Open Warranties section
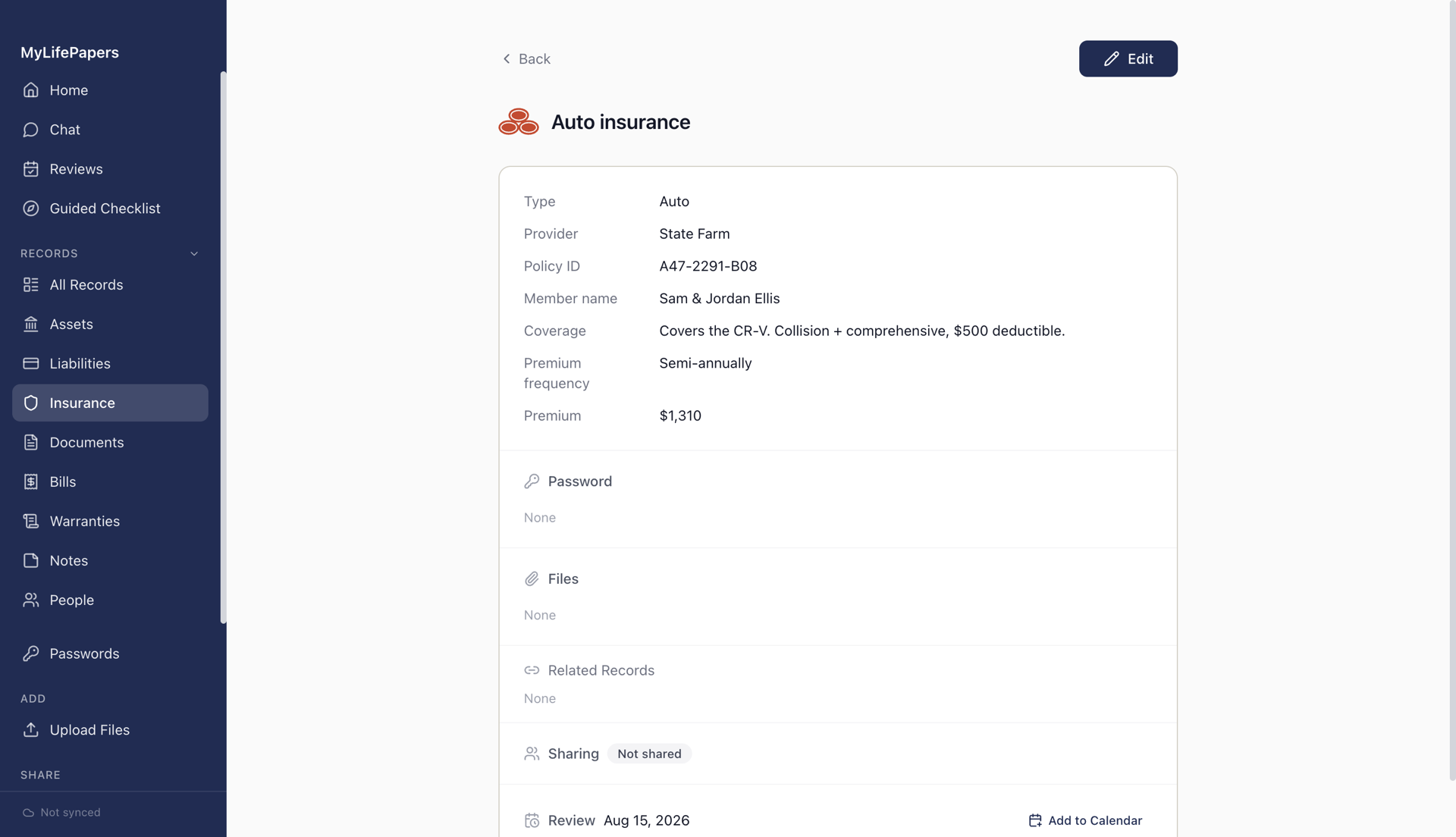This screenshot has height=837, width=1456. 110,522
